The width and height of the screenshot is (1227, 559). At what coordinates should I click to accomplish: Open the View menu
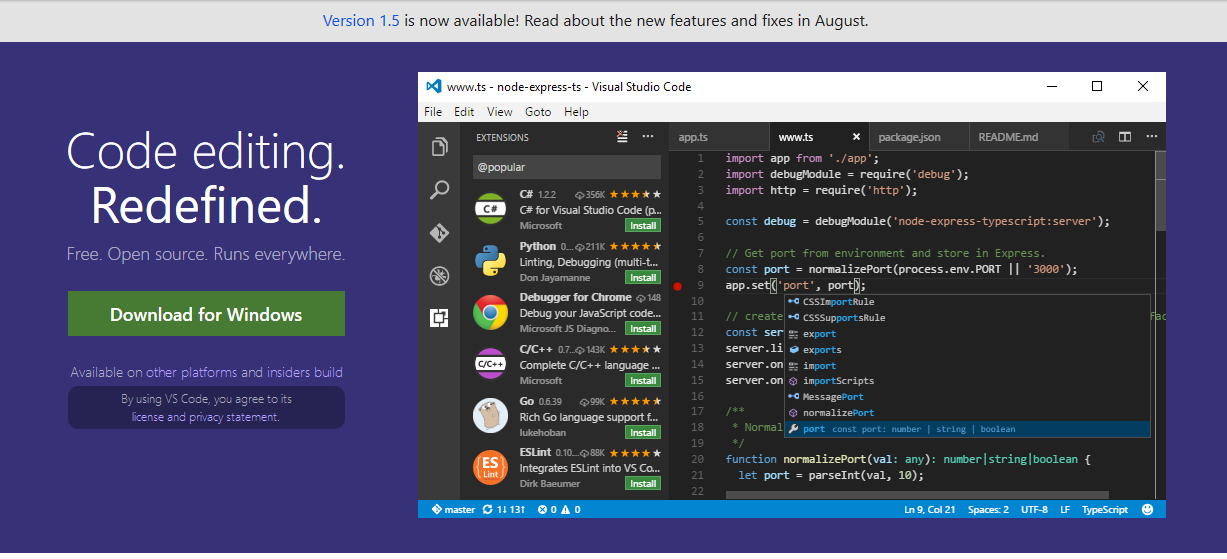point(500,112)
